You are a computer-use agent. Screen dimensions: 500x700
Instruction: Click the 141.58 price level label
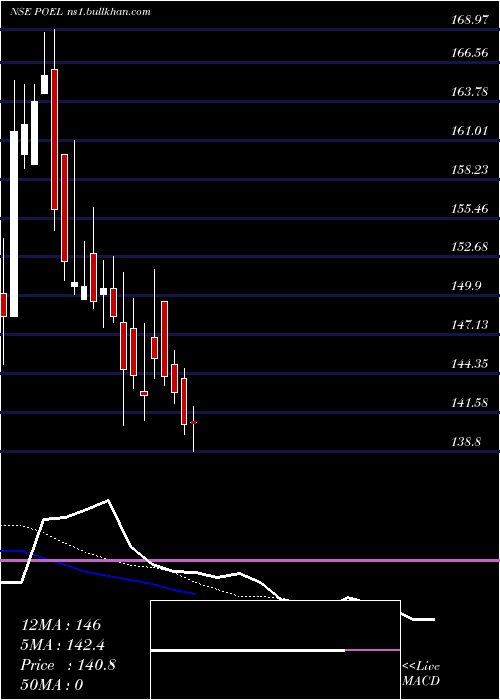click(x=470, y=403)
